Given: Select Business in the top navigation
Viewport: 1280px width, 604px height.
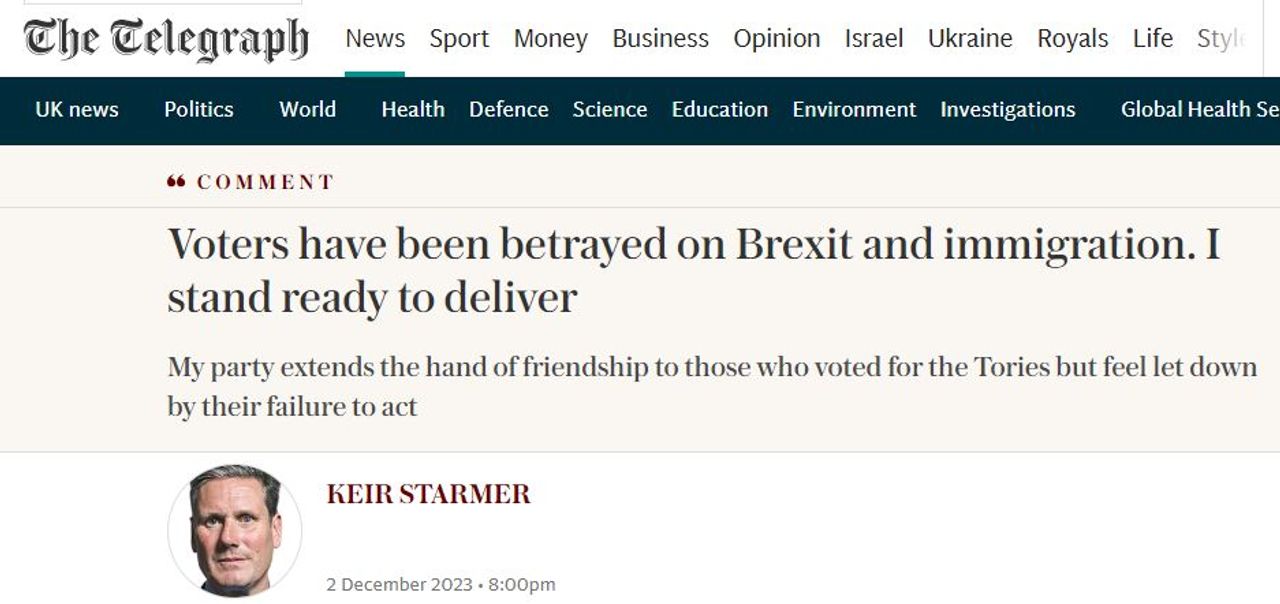Looking at the screenshot, I should [660, 39].
